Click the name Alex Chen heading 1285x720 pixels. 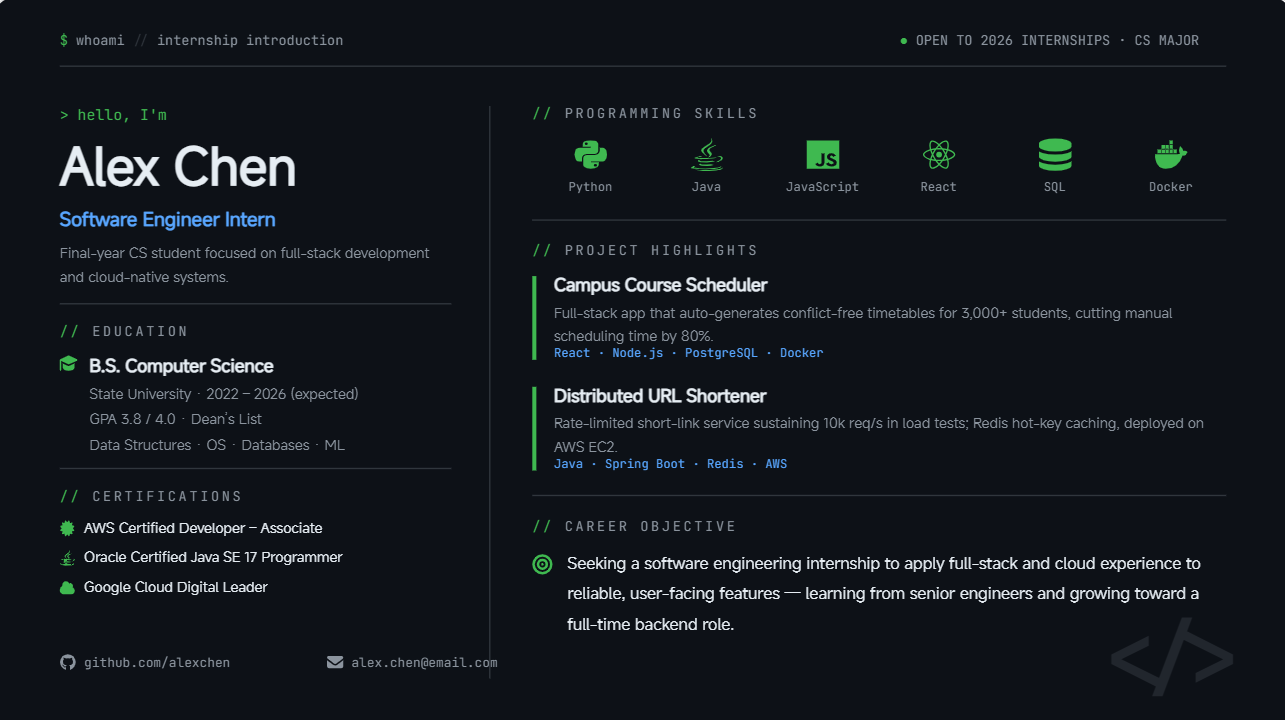(x=178, y=167)
